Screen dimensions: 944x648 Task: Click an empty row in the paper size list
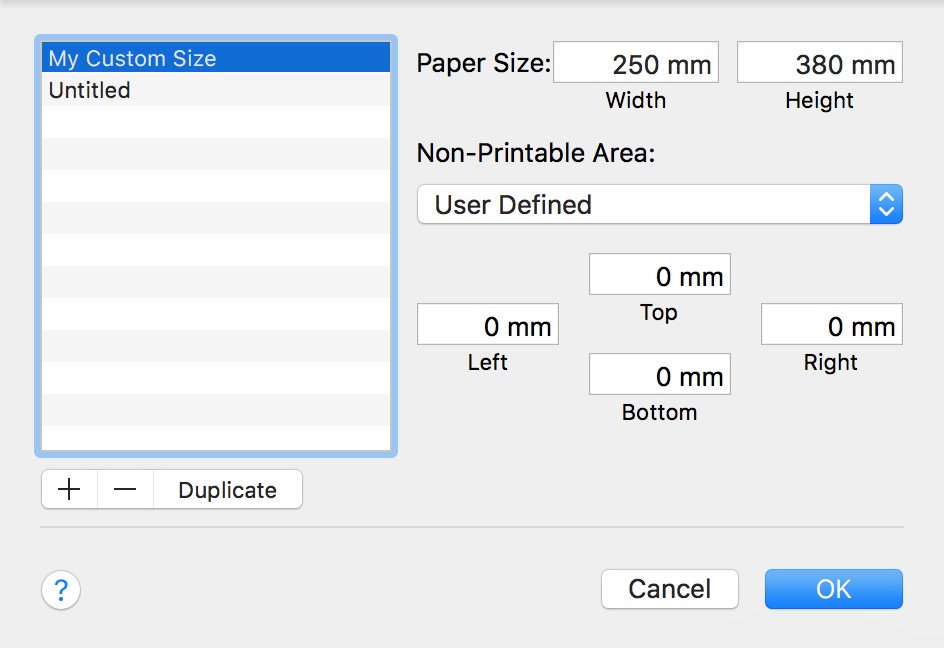pyautogui.click(x=216, y=250)
